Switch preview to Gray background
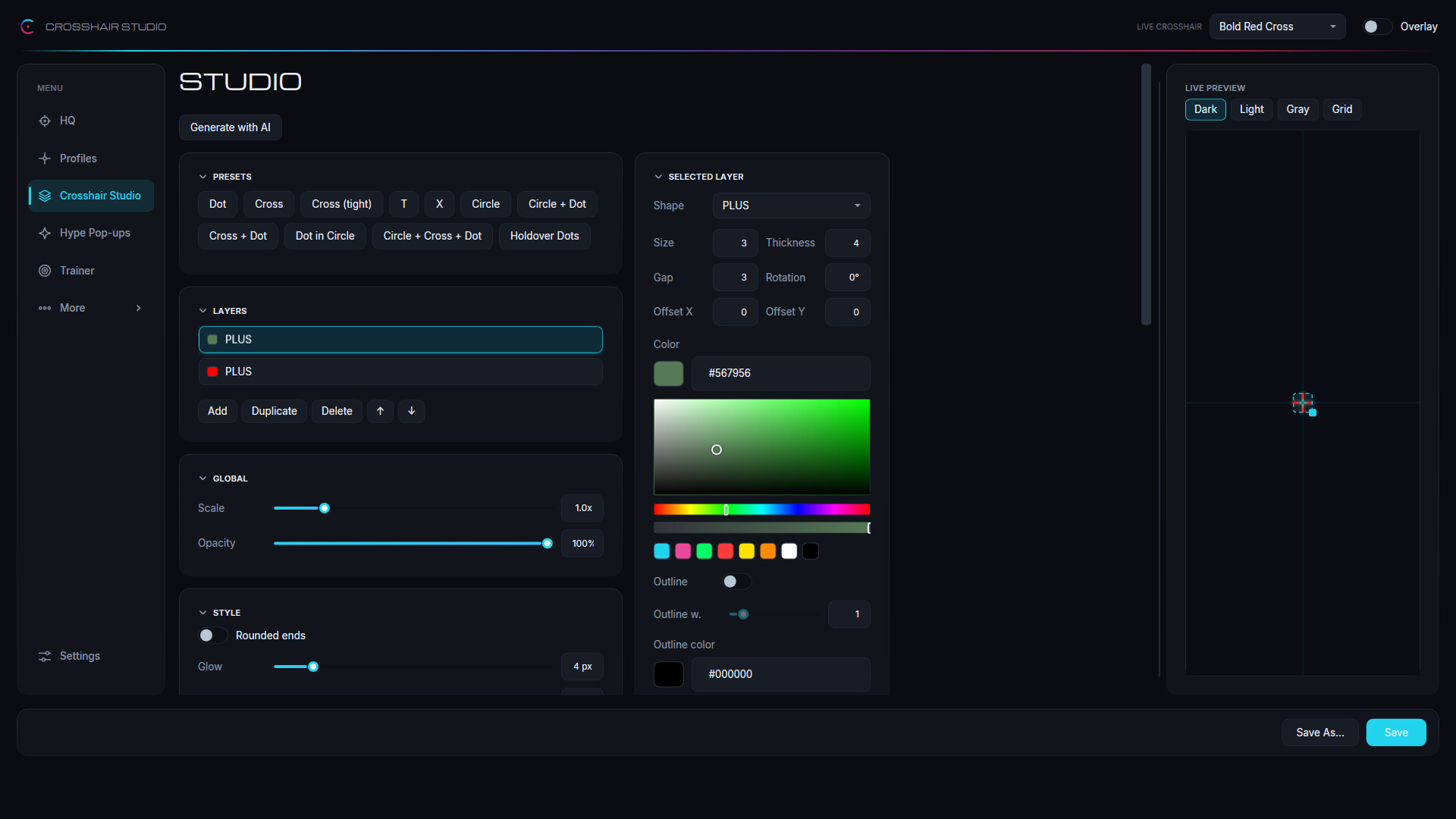Screen dimensions: 1456x819 pos(1298,109)
